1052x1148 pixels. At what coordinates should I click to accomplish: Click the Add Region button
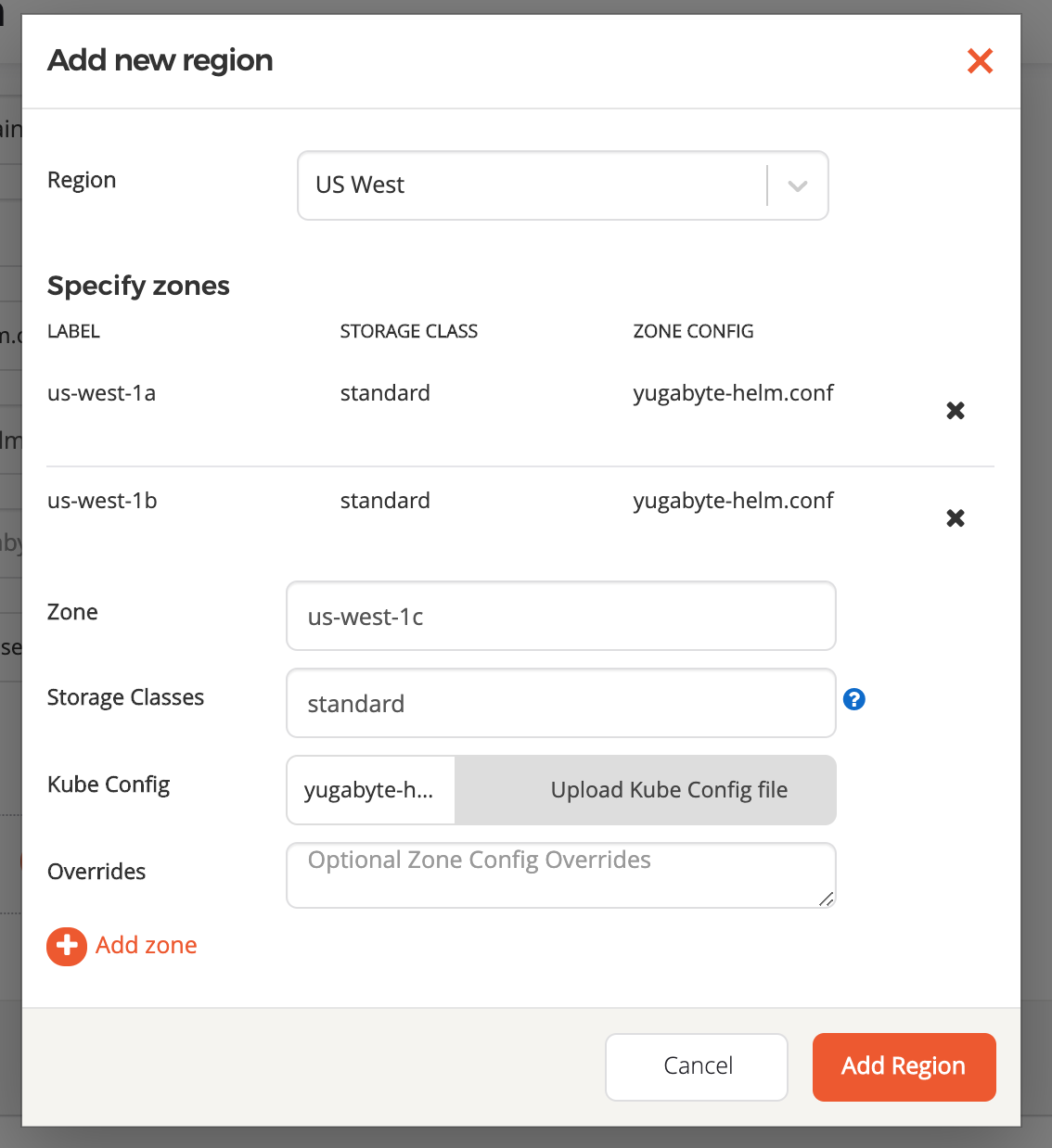tap(903, 1066)
